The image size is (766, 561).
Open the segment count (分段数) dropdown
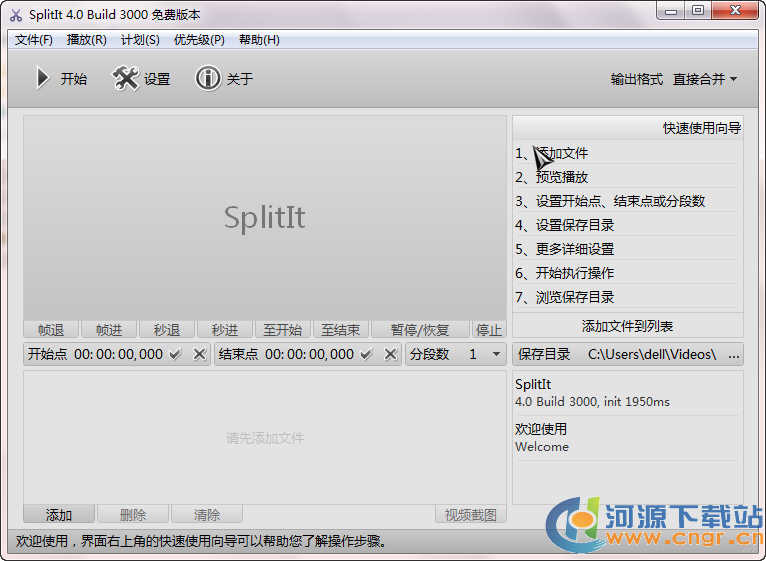[x=496, y=354]
